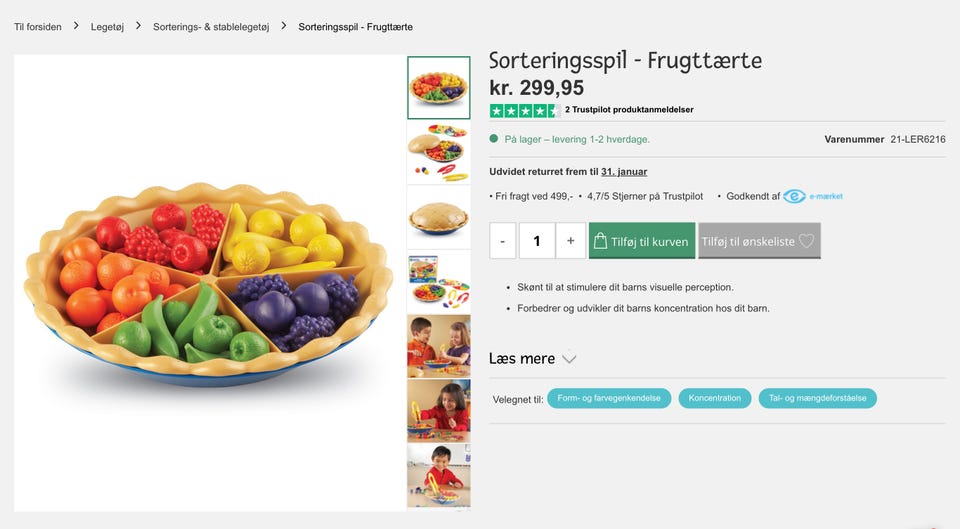View the product packaging box thumbnail

tap(438, 280)
